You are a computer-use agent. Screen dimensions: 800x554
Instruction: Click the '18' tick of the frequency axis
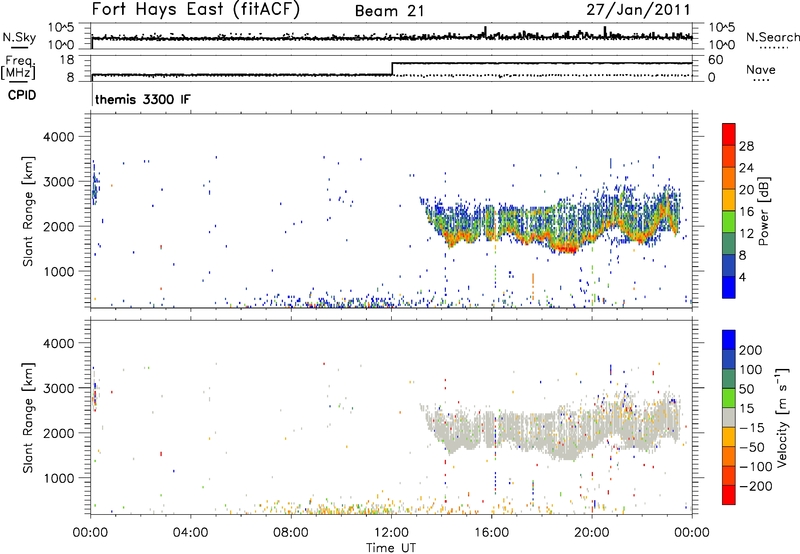[66, 60]
